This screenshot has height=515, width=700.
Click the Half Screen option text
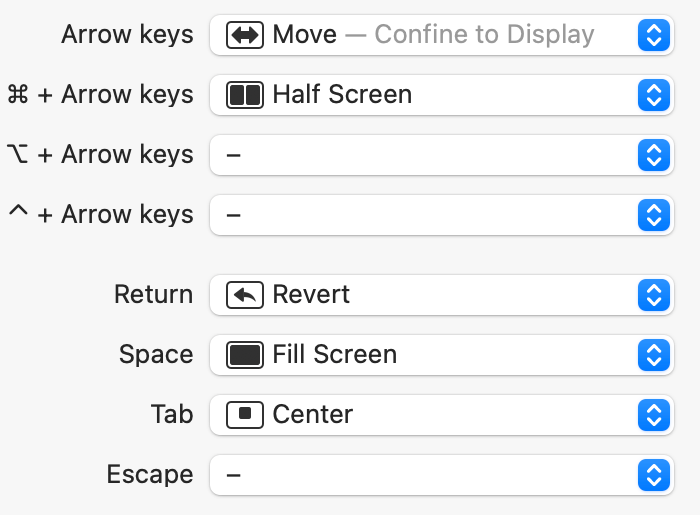[x=342, y=95]
